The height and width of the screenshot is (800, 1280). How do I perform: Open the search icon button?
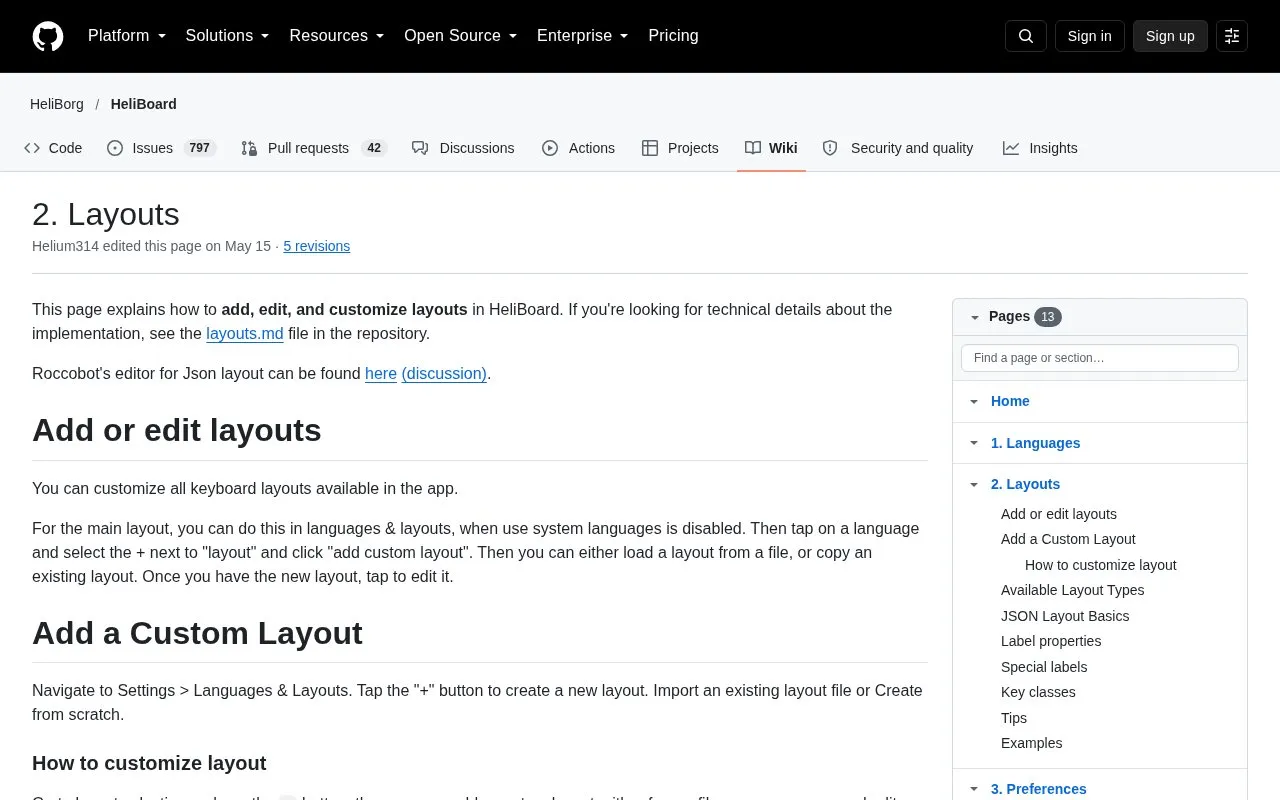point(1026,36)
